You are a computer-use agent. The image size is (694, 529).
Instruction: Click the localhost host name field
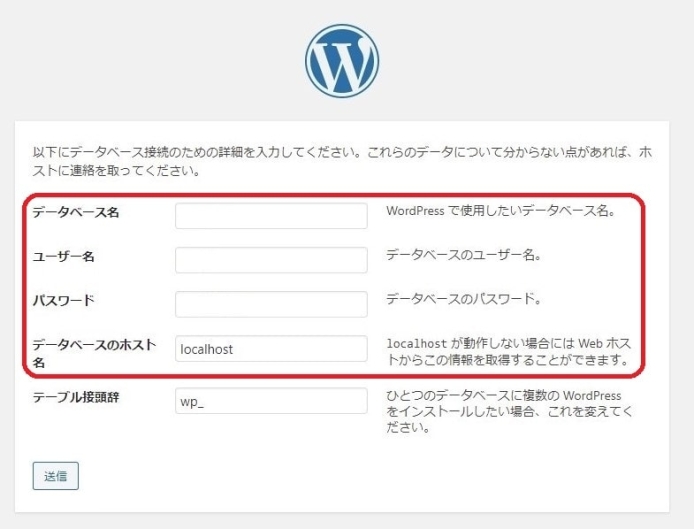tap(271, 348)
